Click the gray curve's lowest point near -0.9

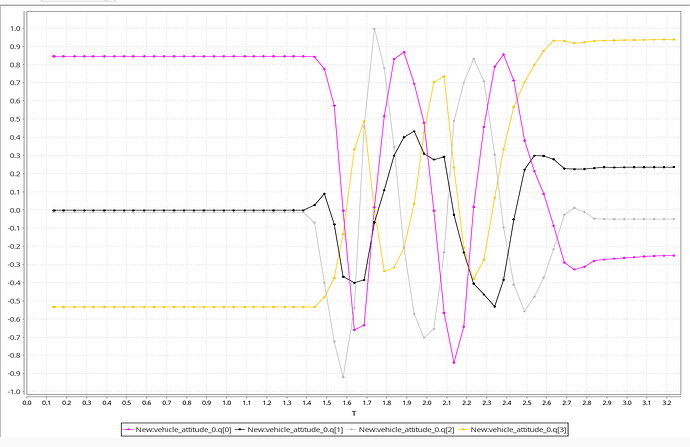pyautogui.click(x=344, y=377)
